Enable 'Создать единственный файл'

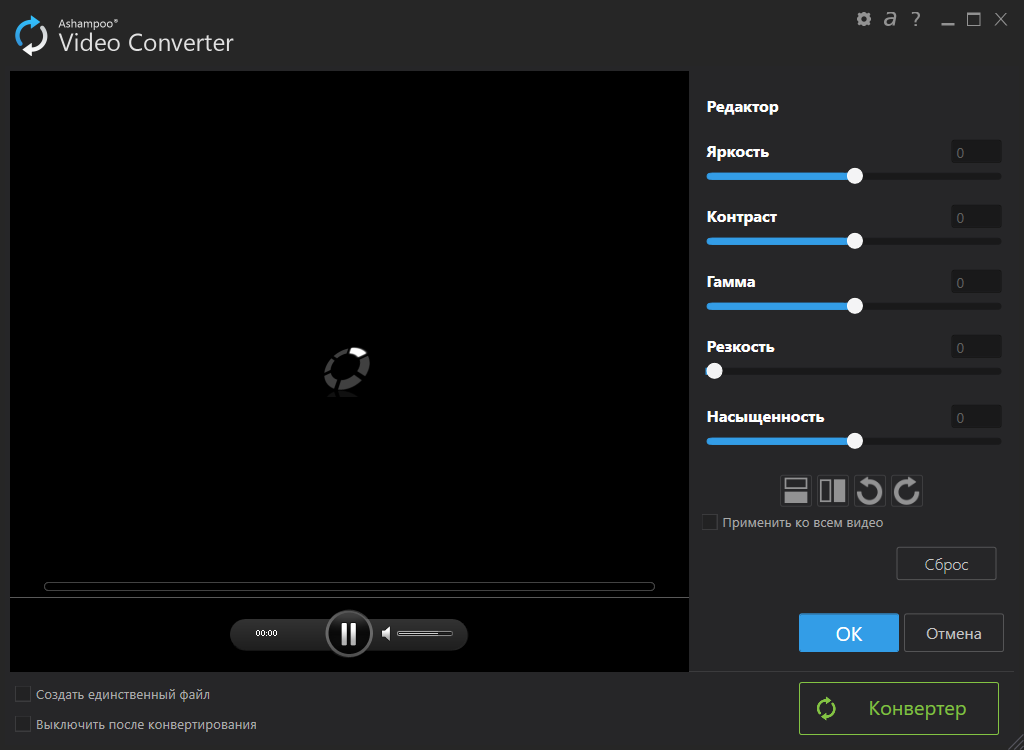coord(22,693)
